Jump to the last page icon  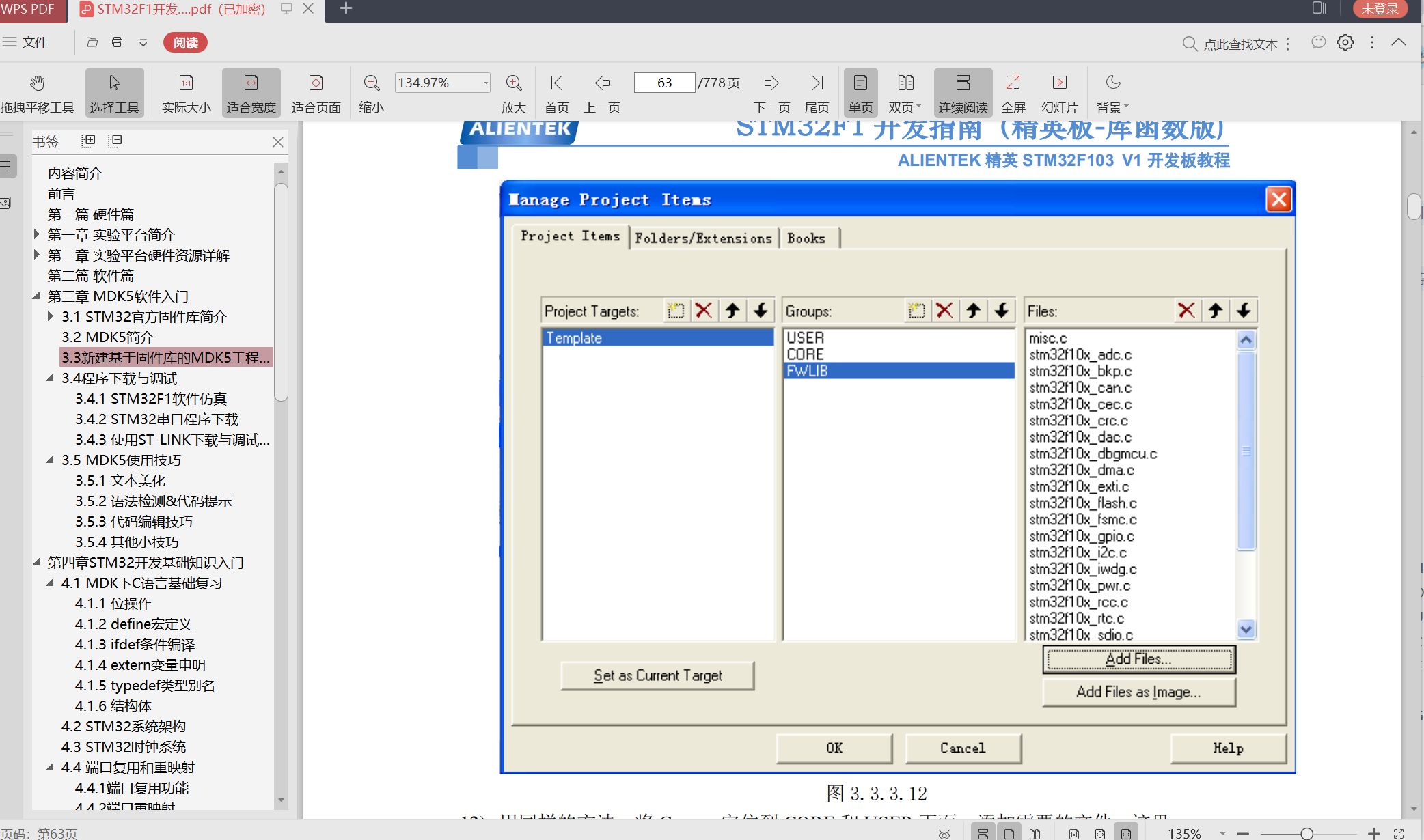click(x=817, y=83)
